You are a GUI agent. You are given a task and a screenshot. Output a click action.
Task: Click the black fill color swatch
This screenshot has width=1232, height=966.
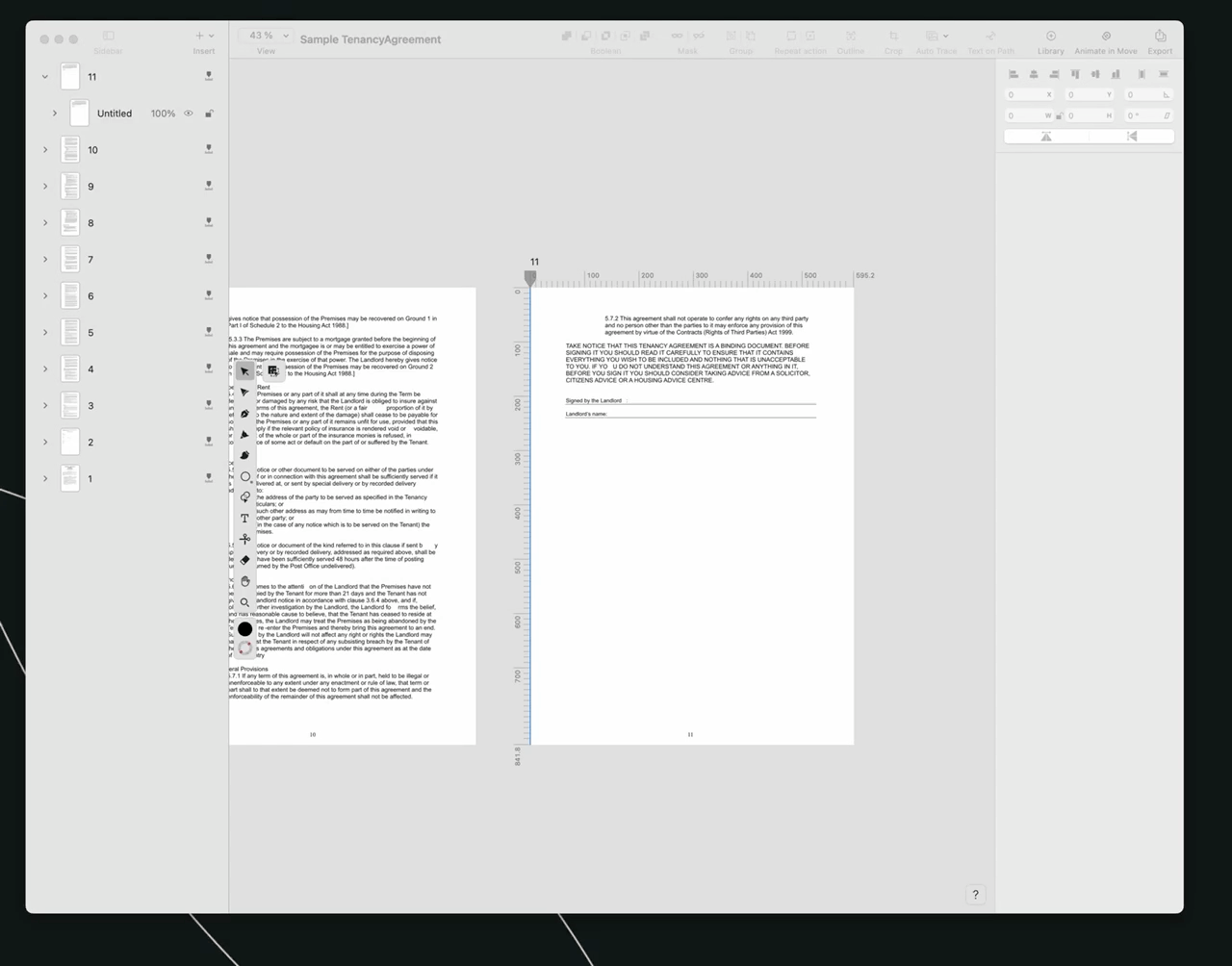coord(244,629)
